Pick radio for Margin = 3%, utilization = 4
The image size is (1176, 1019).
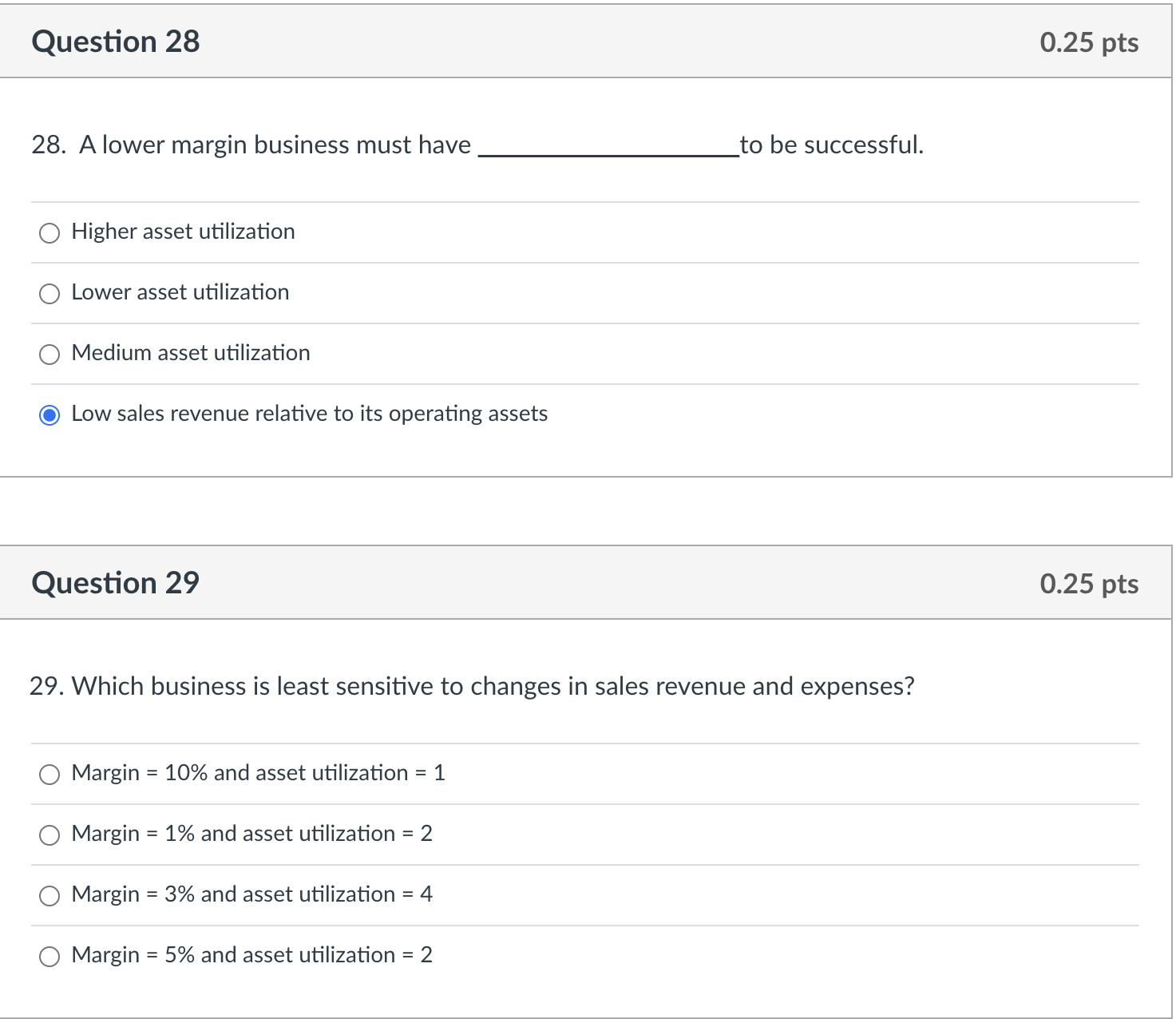pos(49,896)
